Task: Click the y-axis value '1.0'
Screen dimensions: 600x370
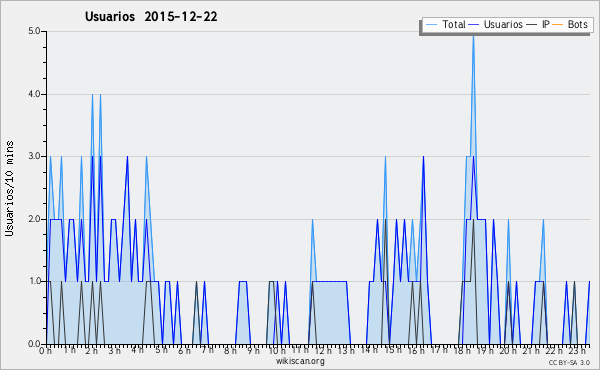Action: pos(34,281)
